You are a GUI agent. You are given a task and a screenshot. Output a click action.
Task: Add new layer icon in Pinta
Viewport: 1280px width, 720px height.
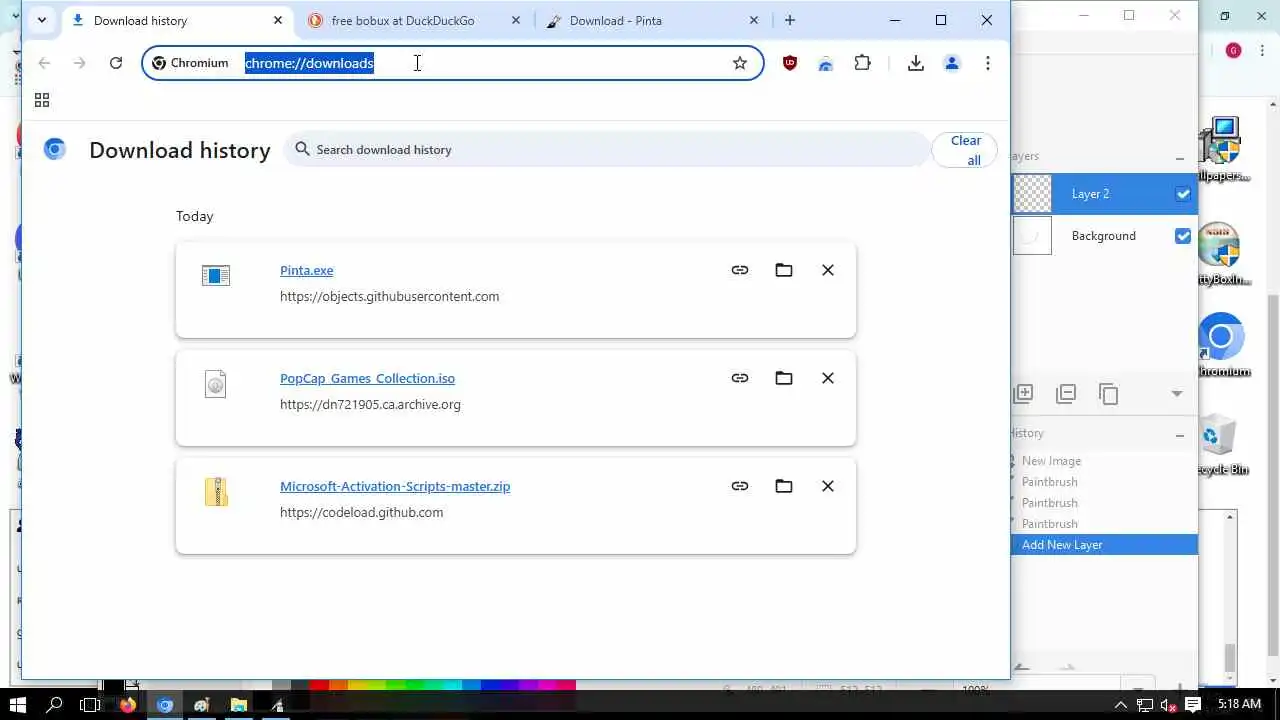pos(1024,394)
